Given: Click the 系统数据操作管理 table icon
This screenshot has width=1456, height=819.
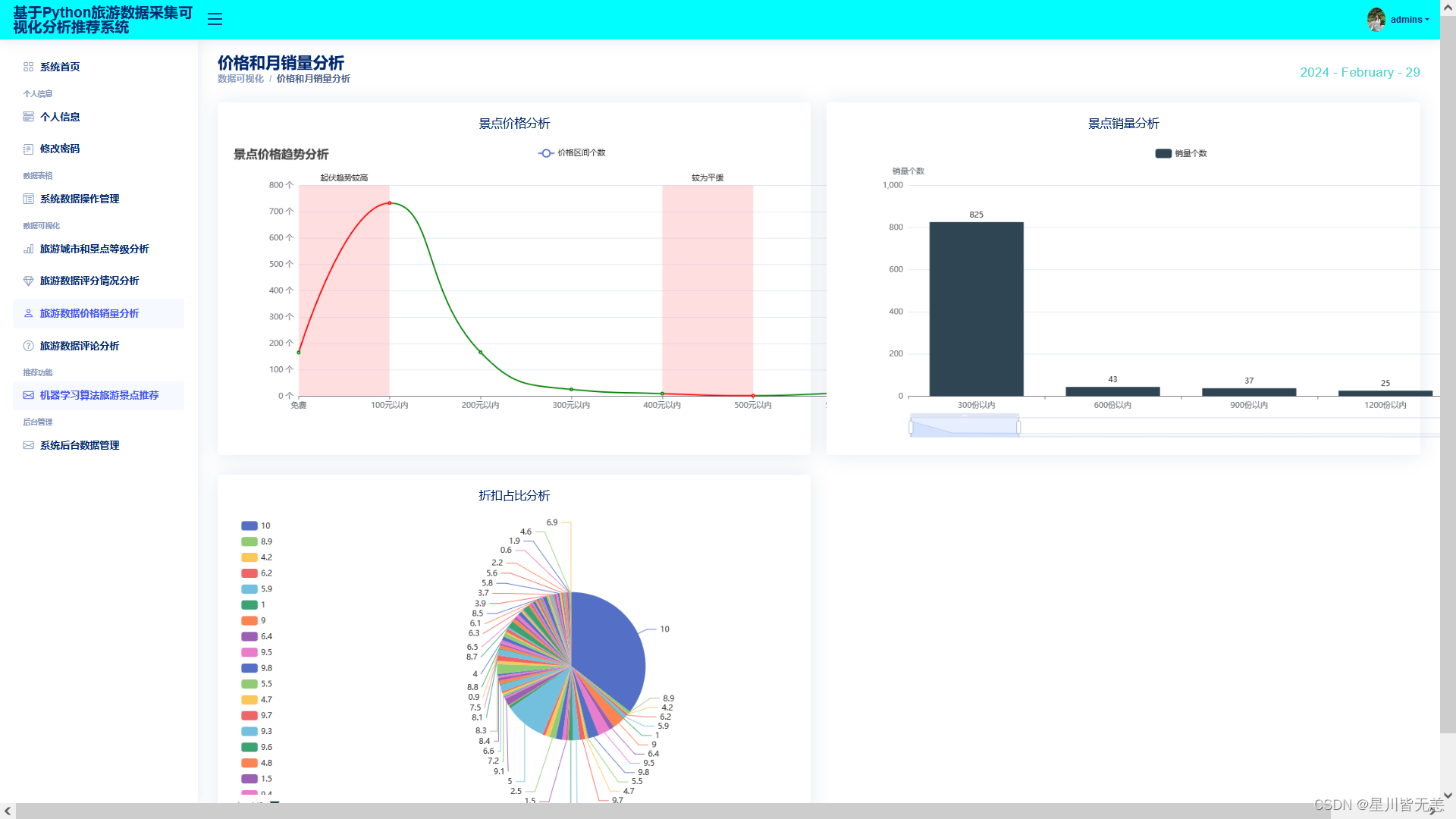Looking at the screenshot, I should [x=28, y=199].
